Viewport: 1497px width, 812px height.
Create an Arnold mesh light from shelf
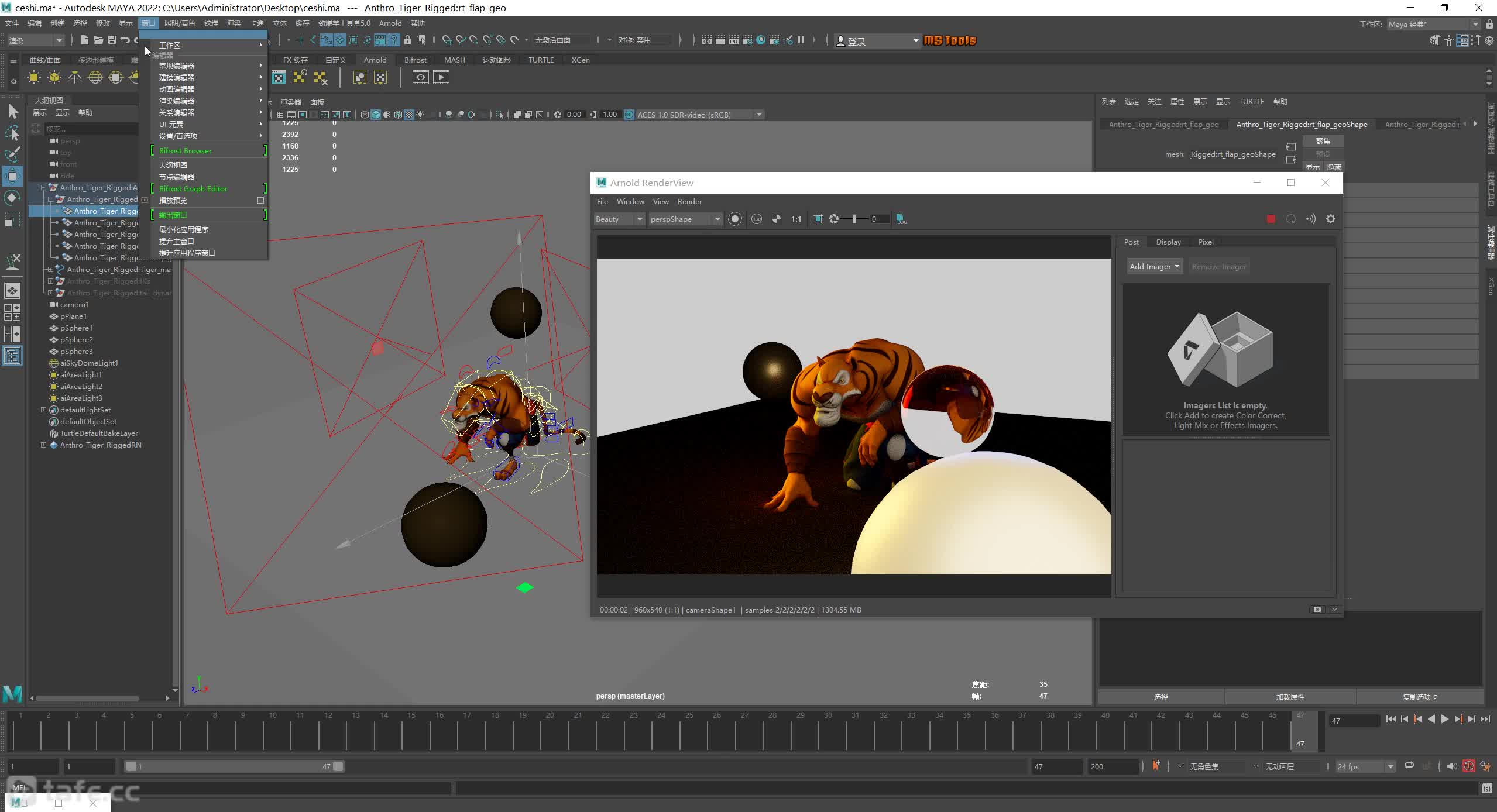pyautogui.click(x=54, y=77)
